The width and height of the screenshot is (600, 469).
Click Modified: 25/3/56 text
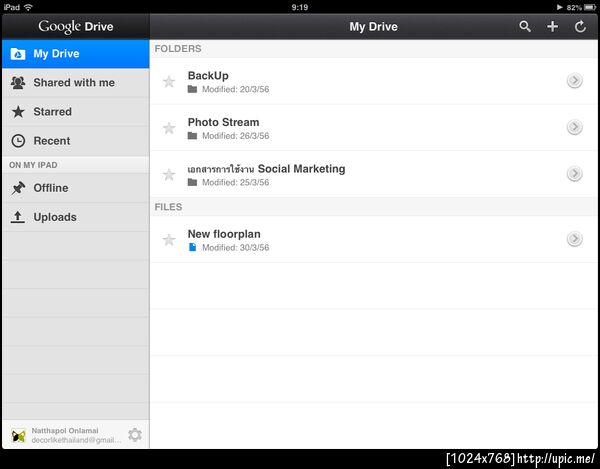coord(235,183)
